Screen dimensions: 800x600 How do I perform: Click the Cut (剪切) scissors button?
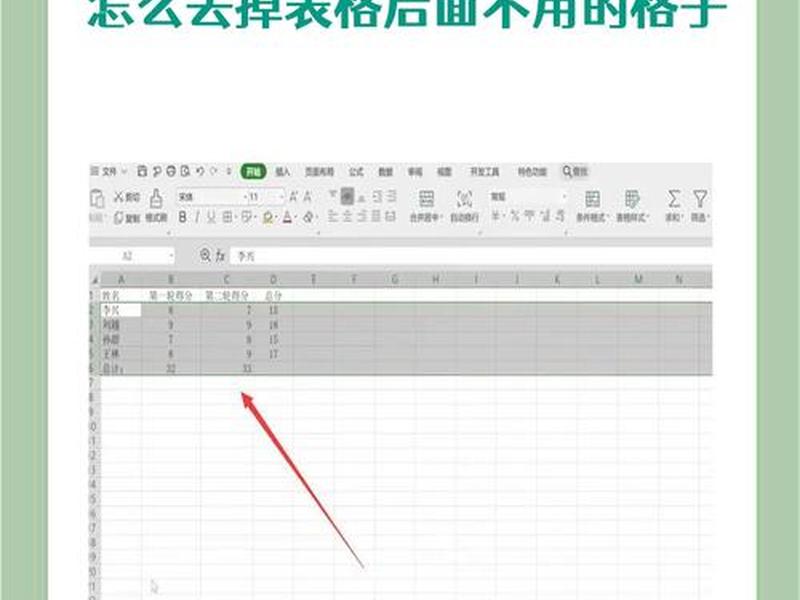pos(127,197)
